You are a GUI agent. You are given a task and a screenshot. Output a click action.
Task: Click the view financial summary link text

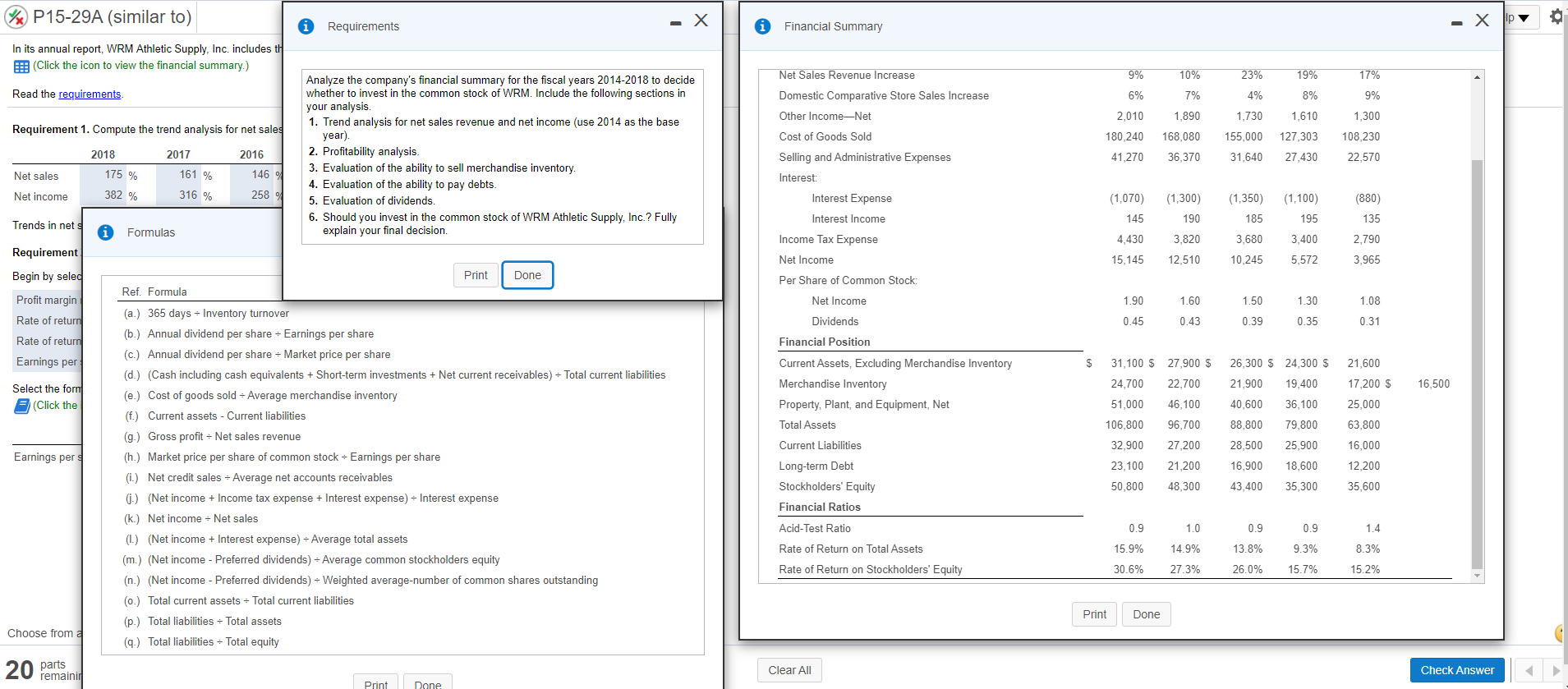[x=140, y=66]
